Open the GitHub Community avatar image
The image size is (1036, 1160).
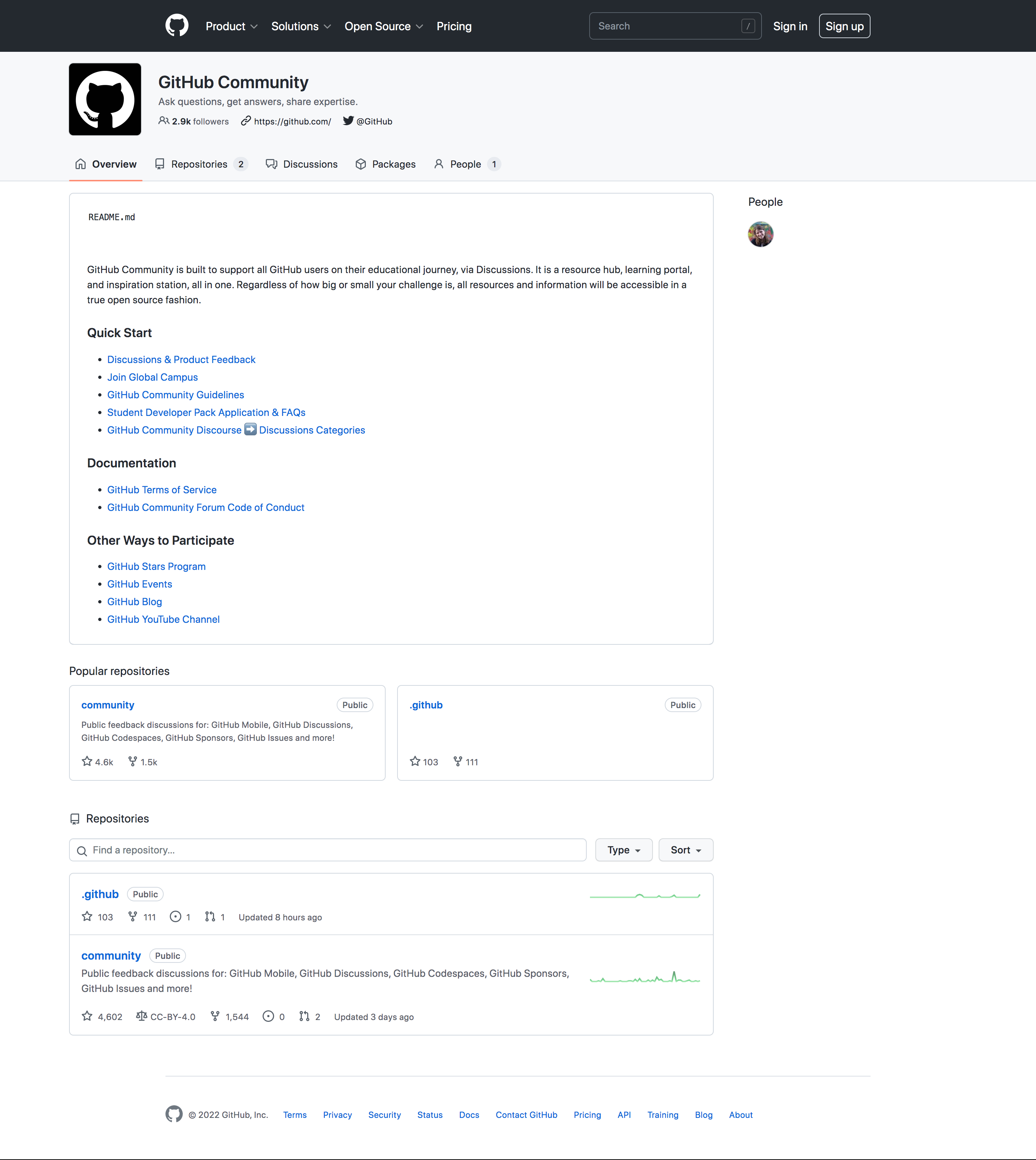105,99
